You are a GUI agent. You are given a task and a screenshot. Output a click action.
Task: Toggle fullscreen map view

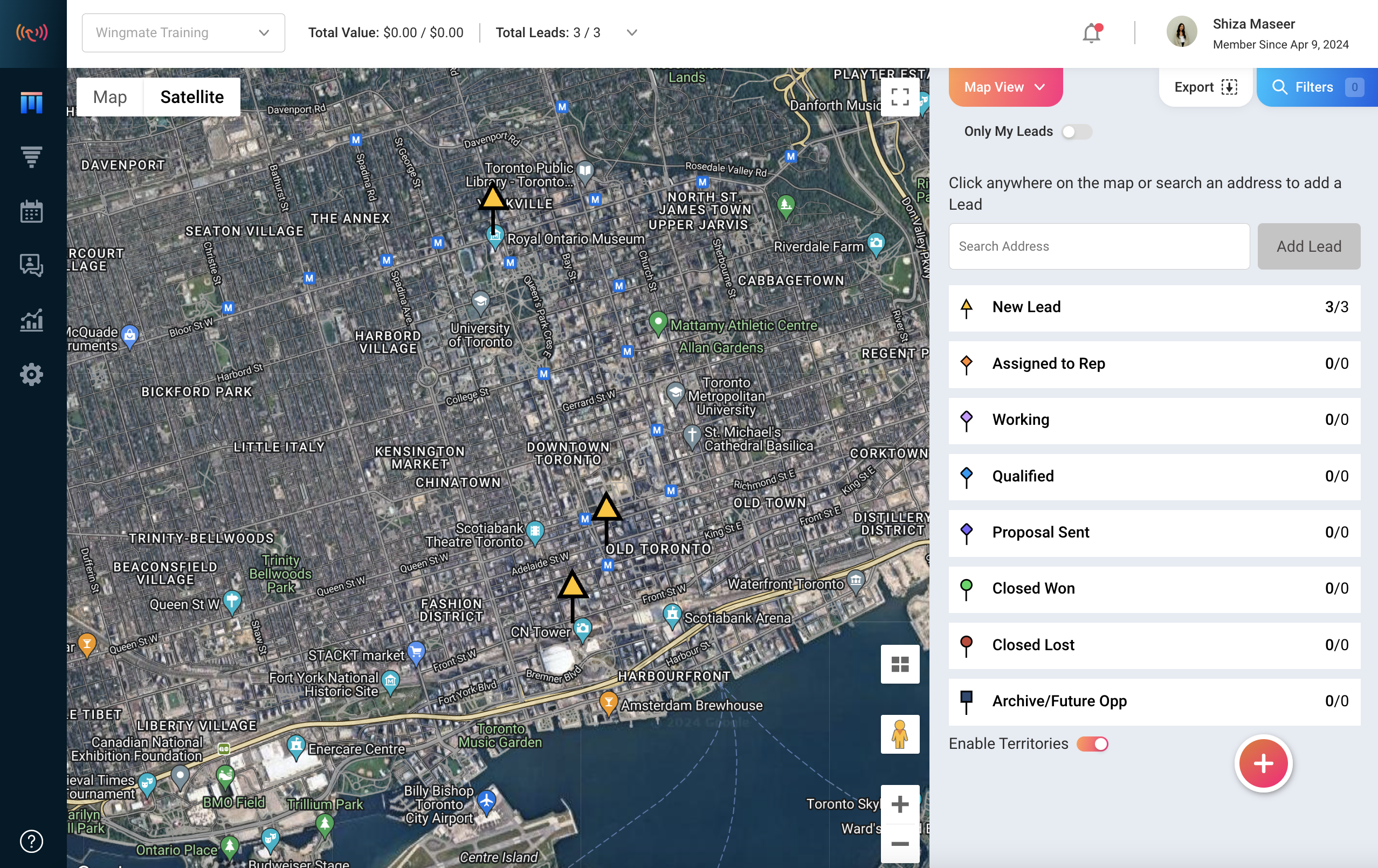900,97
